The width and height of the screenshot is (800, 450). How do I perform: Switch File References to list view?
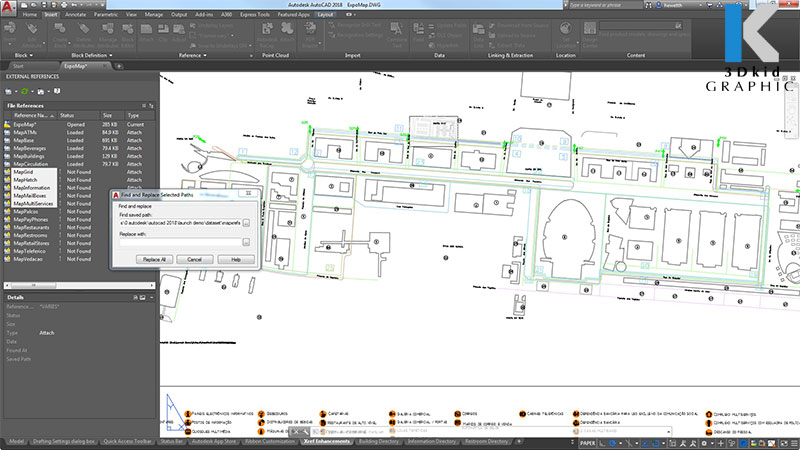pyautogui.click(x=145, y=105)
